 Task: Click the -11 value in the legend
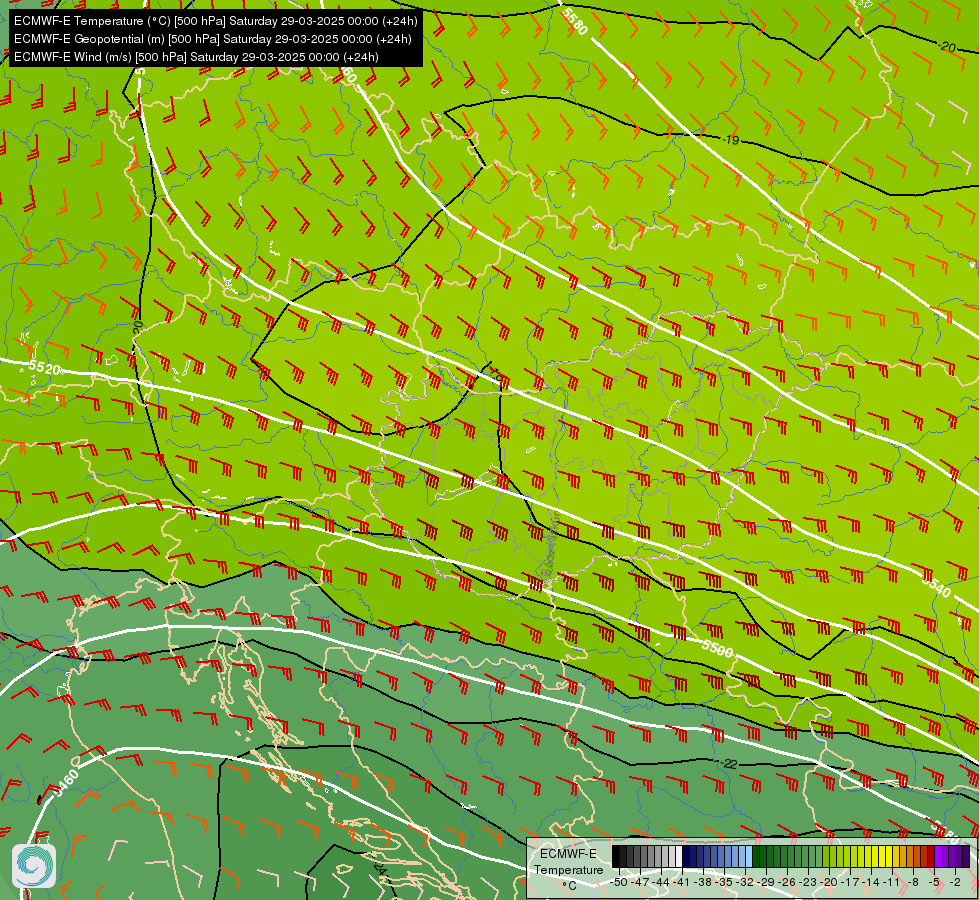point(892,882)
